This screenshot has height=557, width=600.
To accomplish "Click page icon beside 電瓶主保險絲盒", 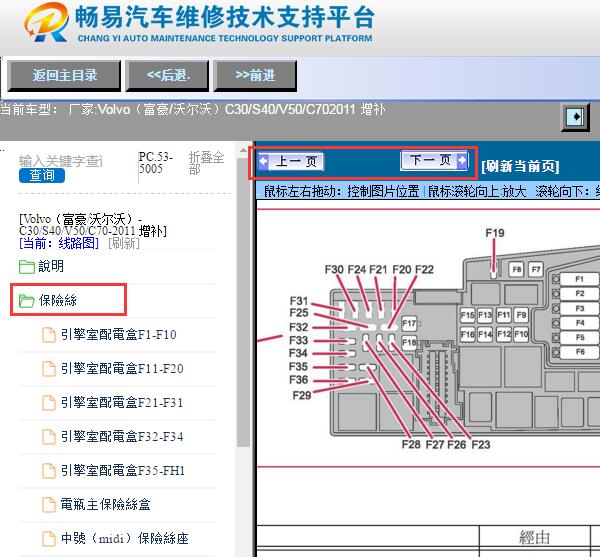I will point(49,505).
